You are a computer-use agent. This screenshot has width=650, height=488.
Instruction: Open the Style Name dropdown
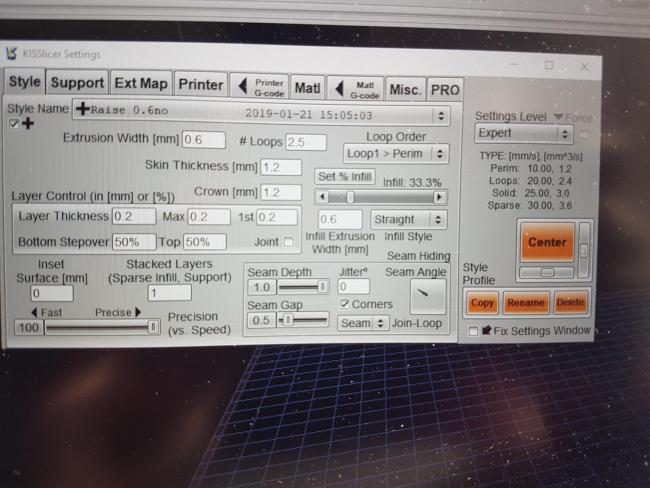pyautogui.click(x=261, y=112)
